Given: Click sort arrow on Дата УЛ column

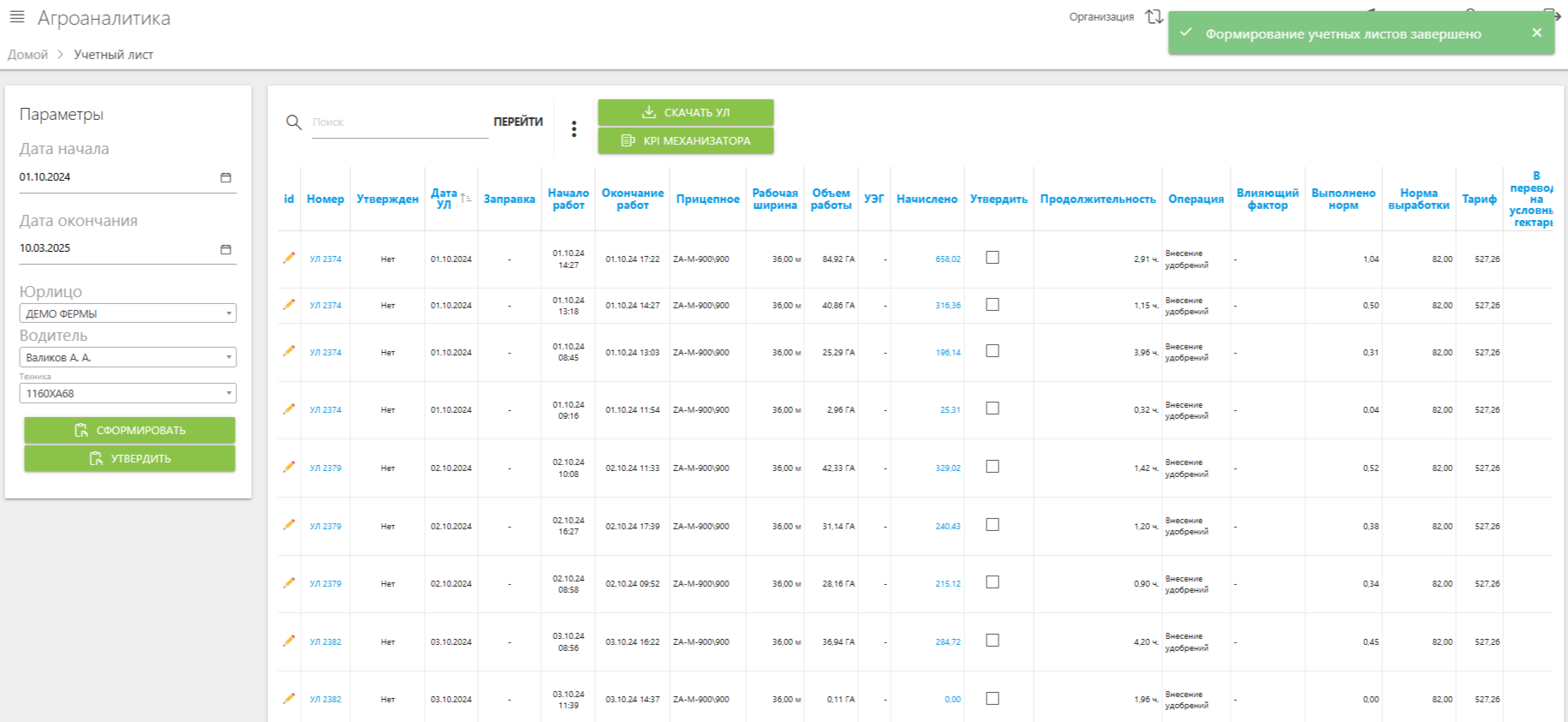Looking at the screenshot, I should (465, 198).
